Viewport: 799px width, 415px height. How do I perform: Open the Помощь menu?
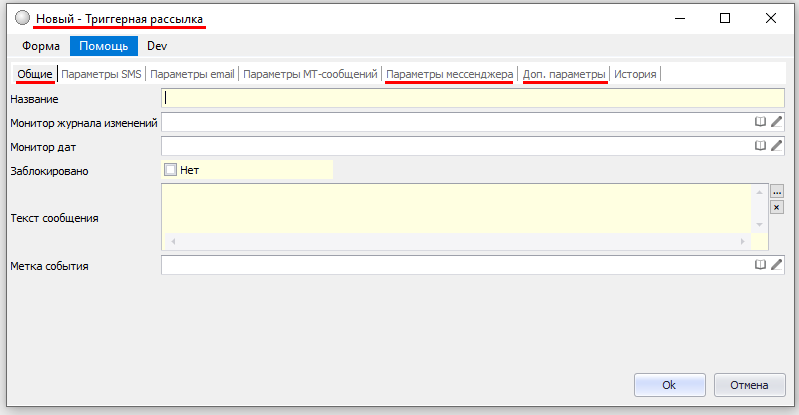103,46
